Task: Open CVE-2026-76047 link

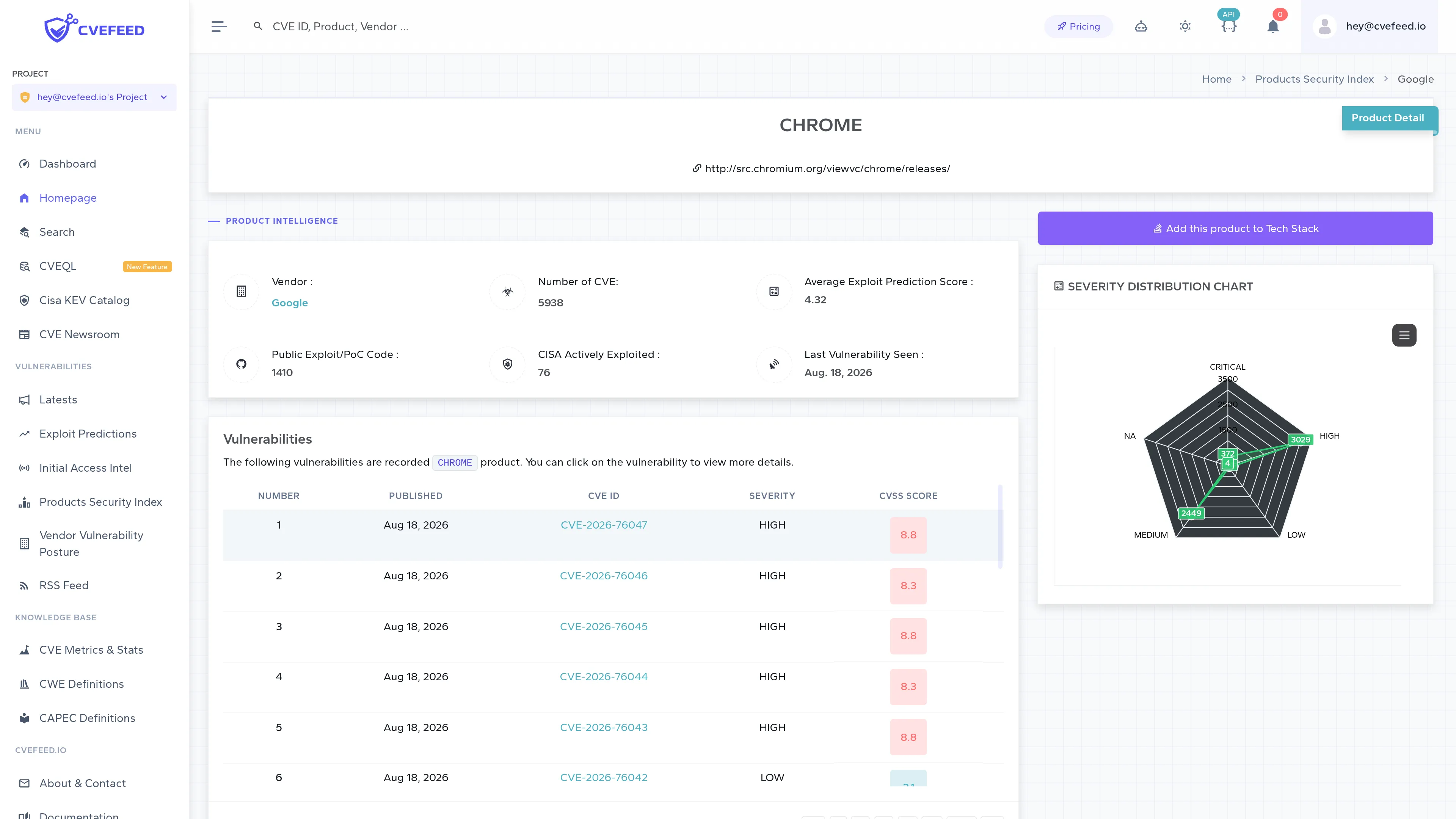Action: point(604,525)
